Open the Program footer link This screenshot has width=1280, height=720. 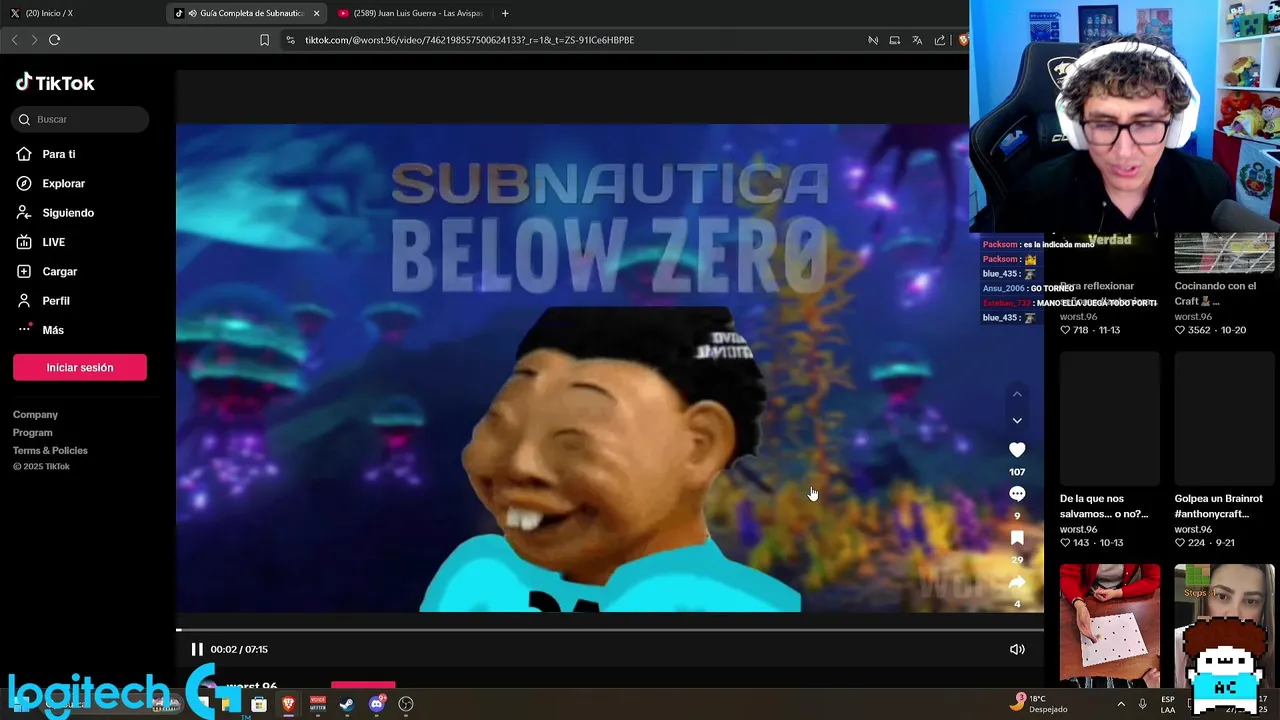pyautogui.click(x=33, y=432)
